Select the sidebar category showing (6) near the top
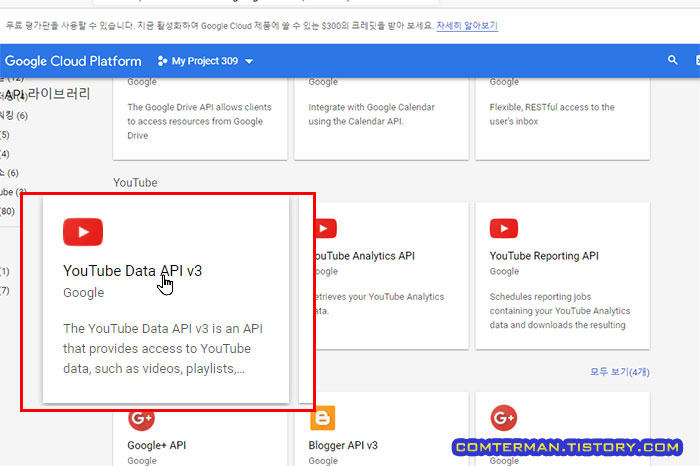 coord(14,116)
